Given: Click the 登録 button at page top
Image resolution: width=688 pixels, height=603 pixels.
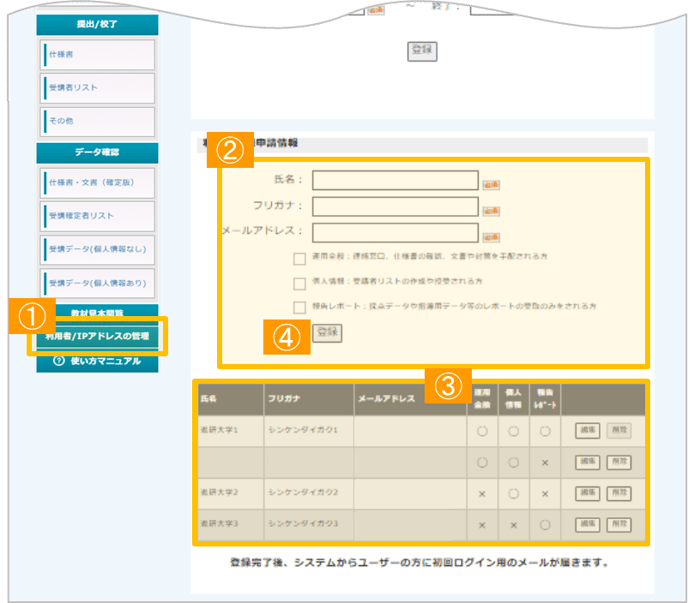Looking at the screenshot, I should point(422,50).
